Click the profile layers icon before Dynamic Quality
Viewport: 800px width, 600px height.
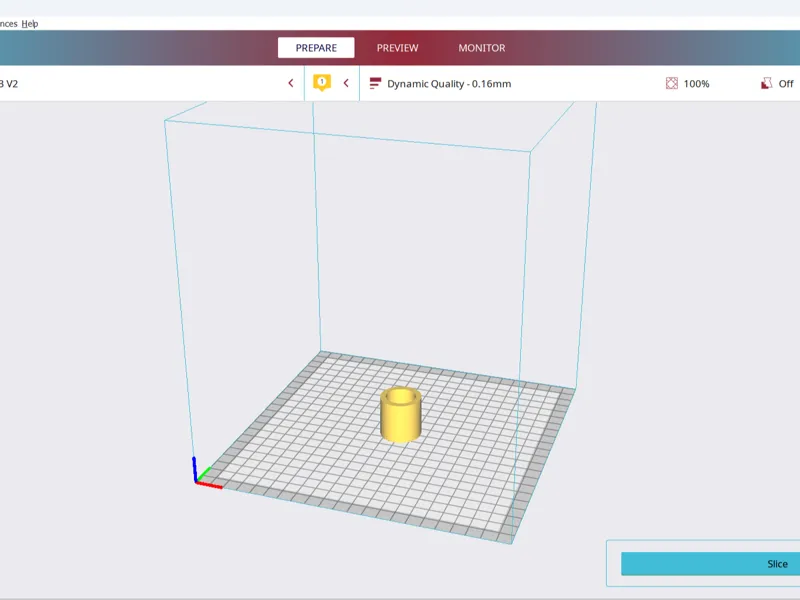[x=375, y=83]
